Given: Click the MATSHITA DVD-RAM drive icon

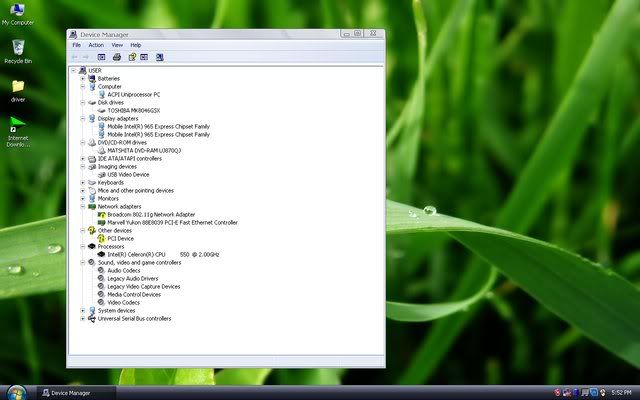Looking at the screenshot, I should [101, 151].
